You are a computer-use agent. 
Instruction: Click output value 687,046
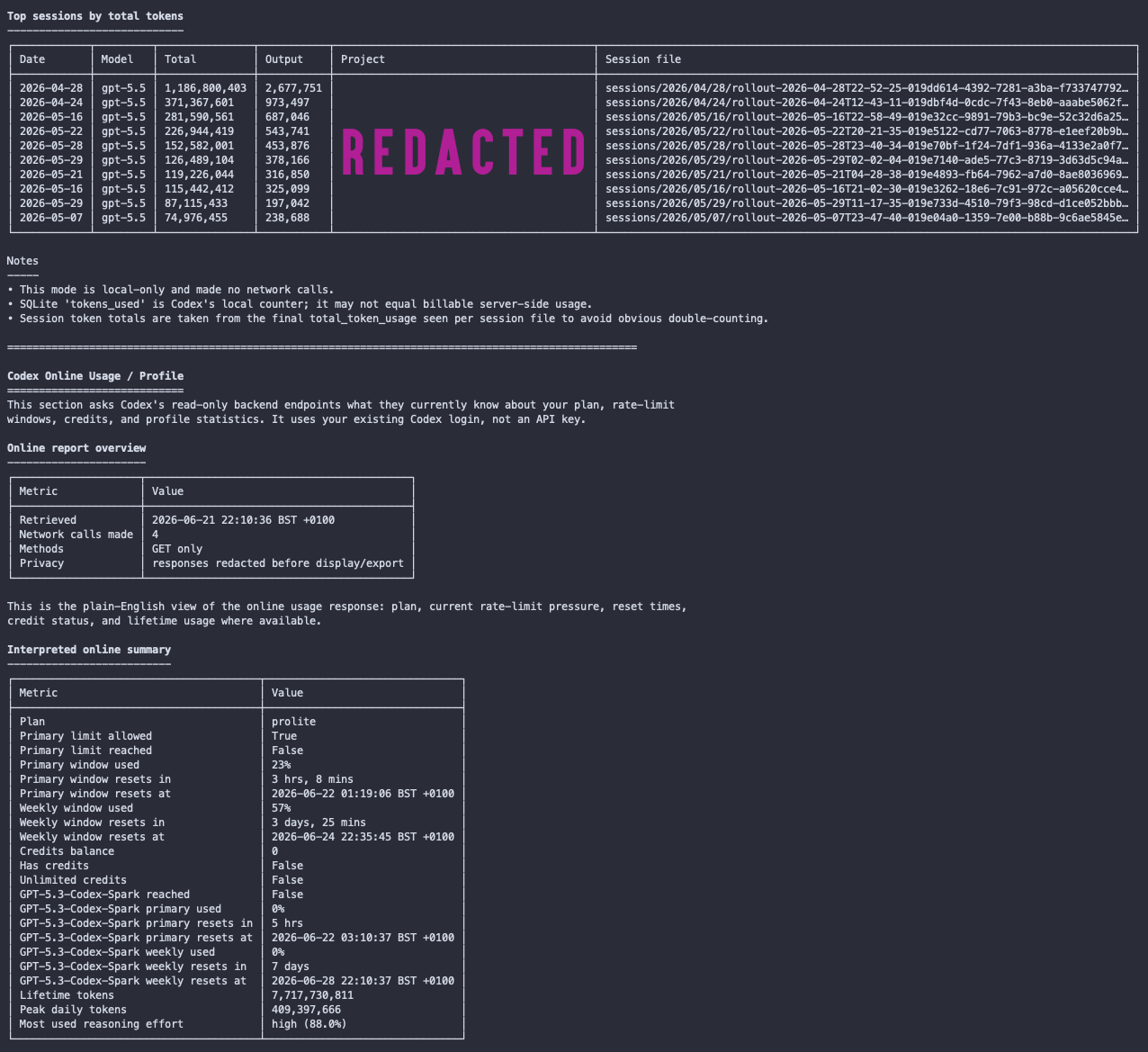tap(287, 117)
